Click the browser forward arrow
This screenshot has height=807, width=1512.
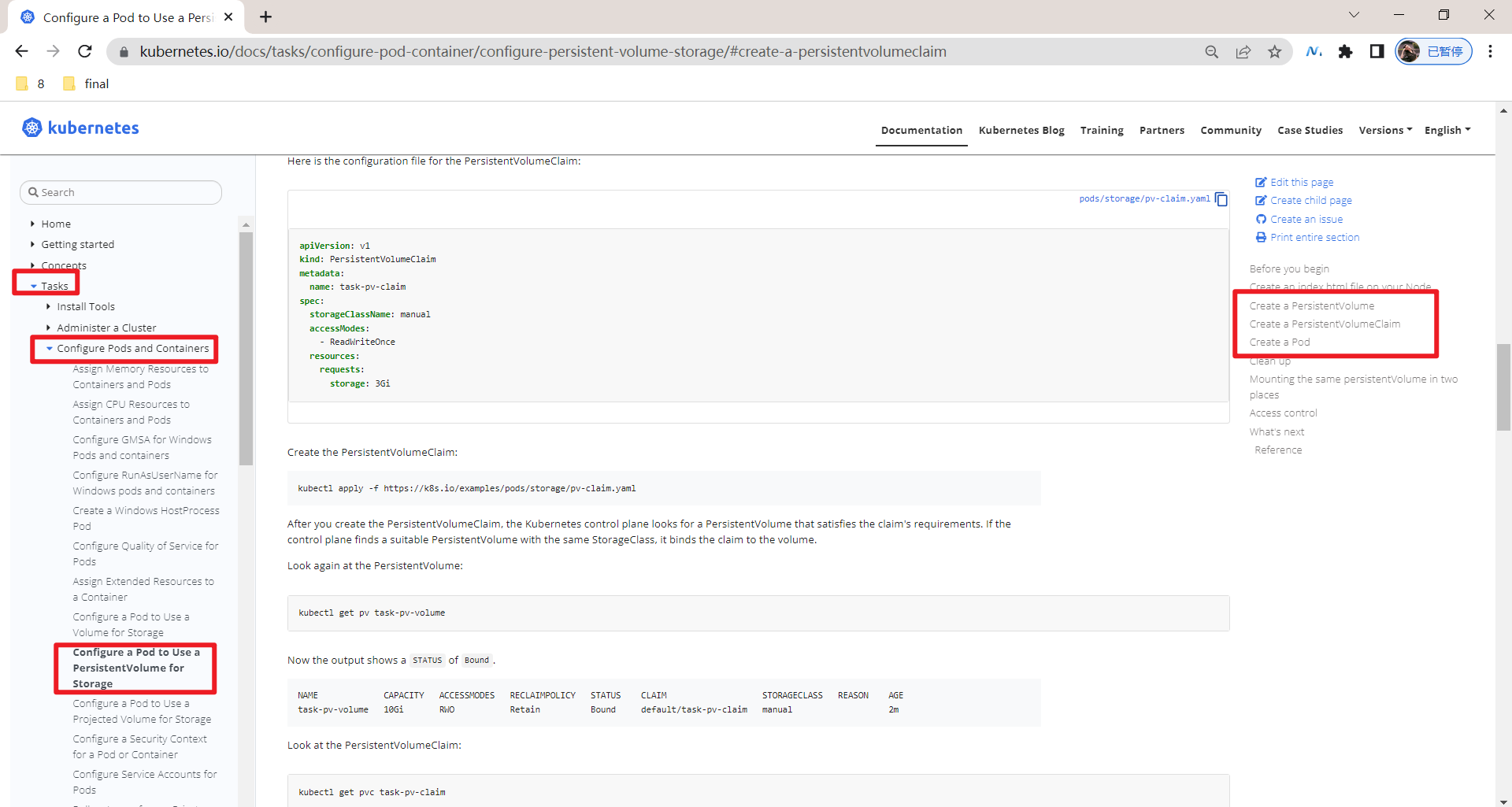coord(53,51)
